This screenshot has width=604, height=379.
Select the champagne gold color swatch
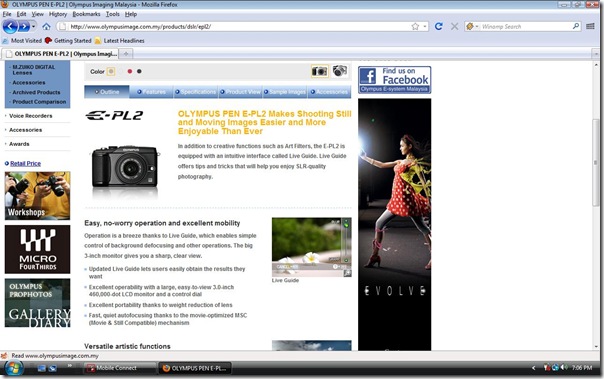coord(111,71)
